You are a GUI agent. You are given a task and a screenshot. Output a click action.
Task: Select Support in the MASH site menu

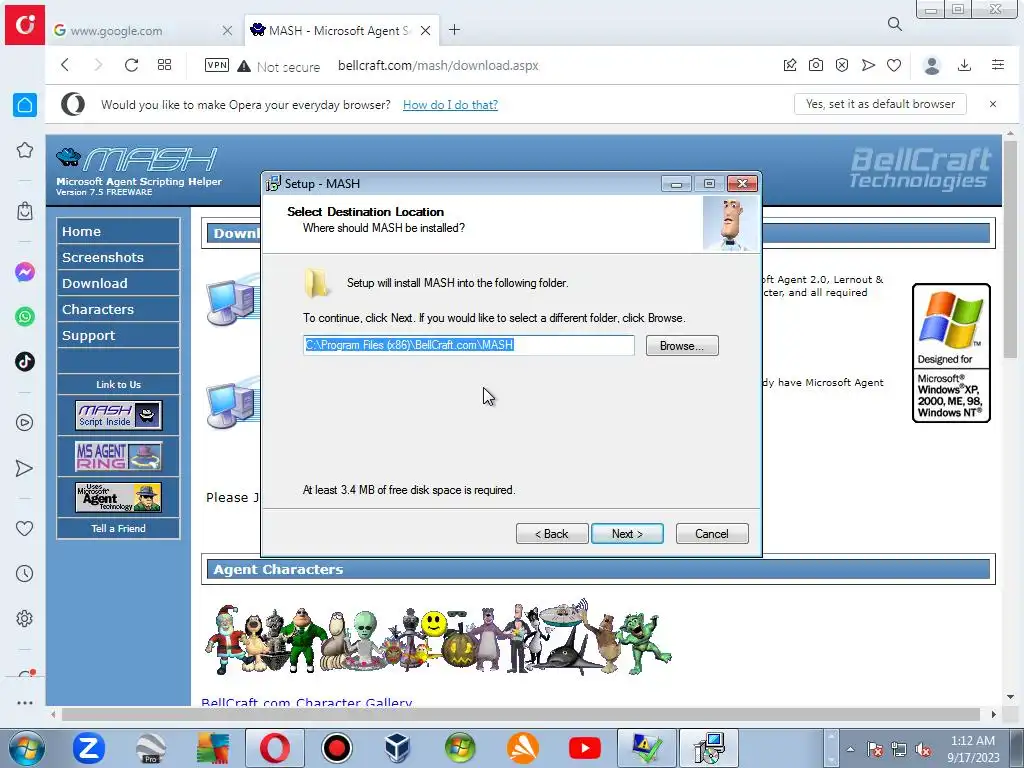(x=118, y=336)
